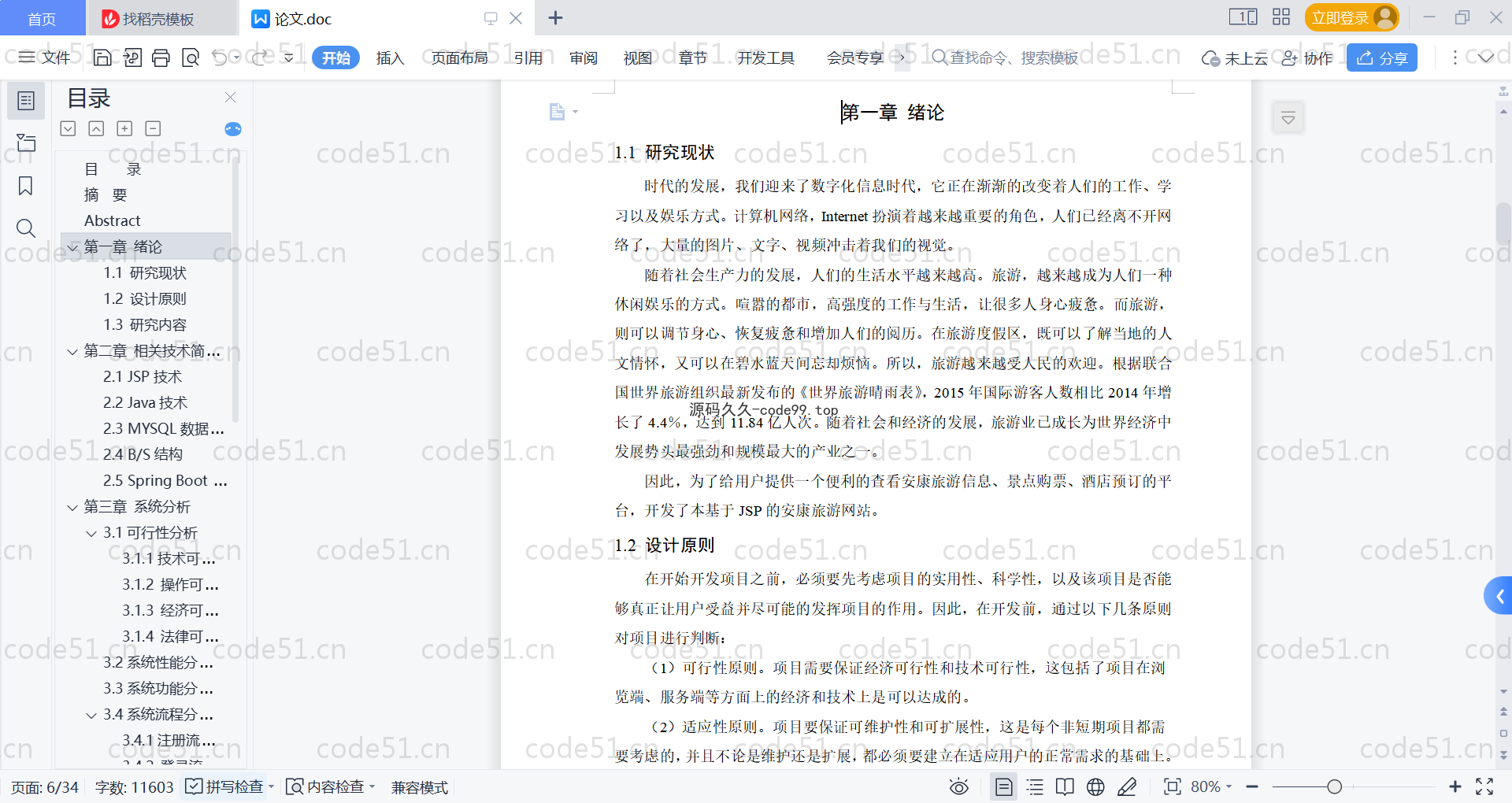Open the find/search sidebar icon

(x=26, y=228)
